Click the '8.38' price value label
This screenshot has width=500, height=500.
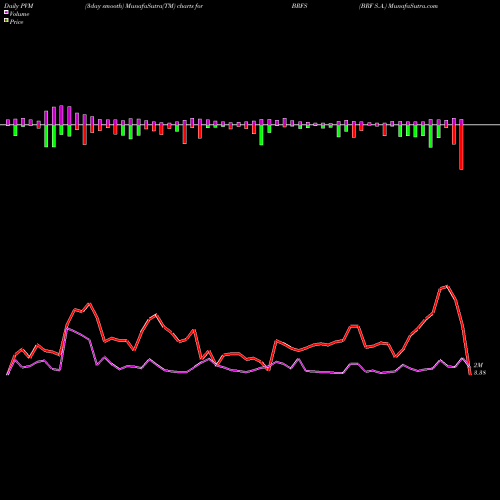pos(480,373)
